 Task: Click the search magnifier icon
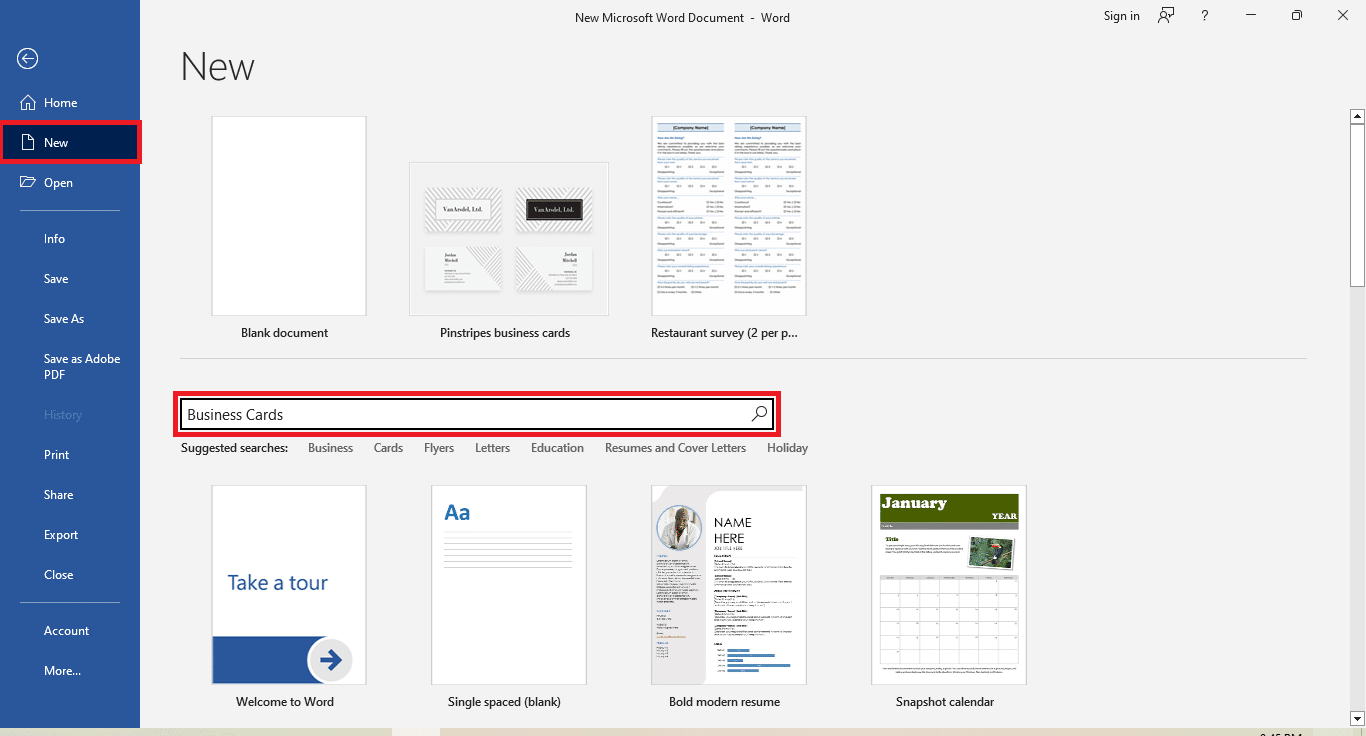coord(759,414)
